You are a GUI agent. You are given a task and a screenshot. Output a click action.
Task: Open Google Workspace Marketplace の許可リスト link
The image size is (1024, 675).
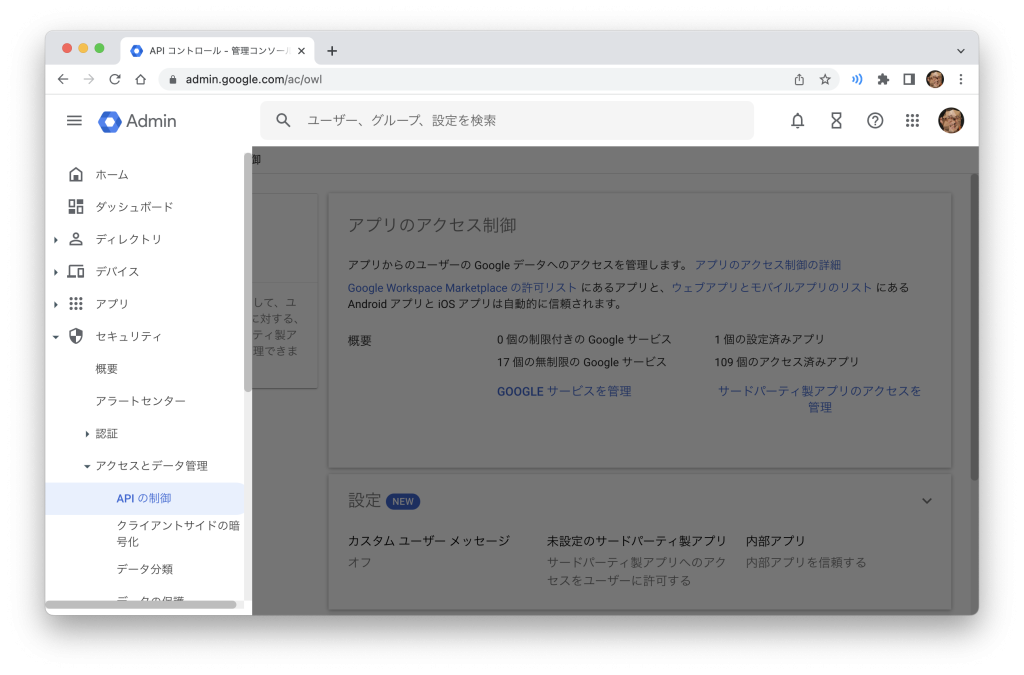(x=462, y=287)
